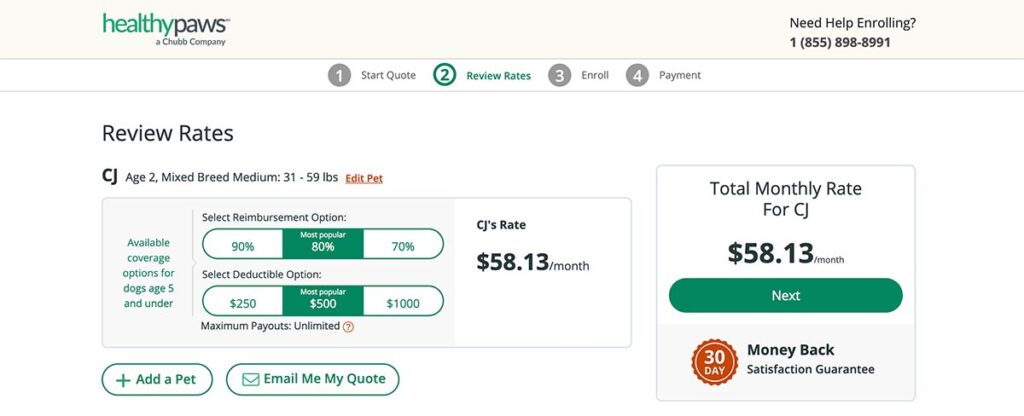1024x416 pixels.
Task: Select 70% reimbursement option
Action: [403, 244]
